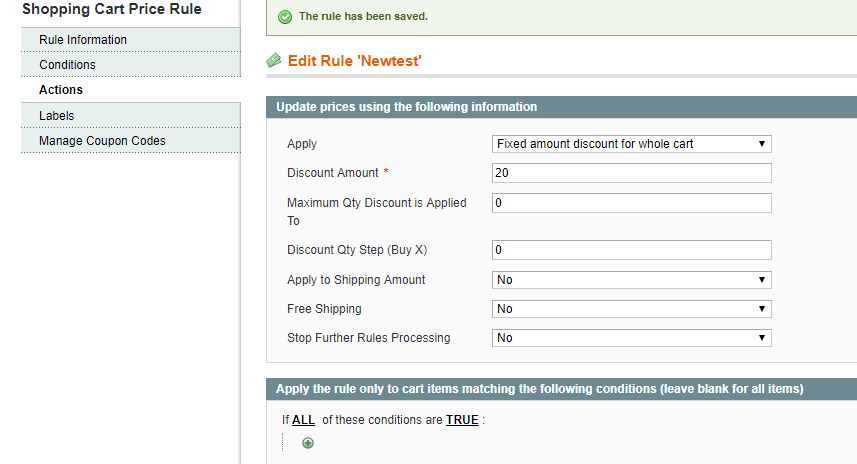This screenshot has width=857, height=464.
Task: Click the Discount Qty Step input field
Action: (x=631, y=250)
